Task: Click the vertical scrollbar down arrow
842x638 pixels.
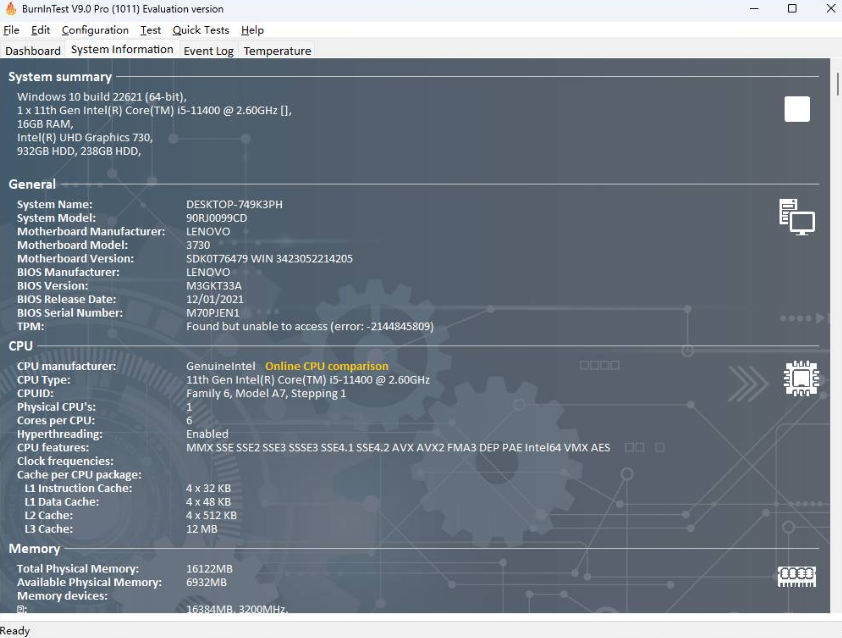Action: point(836,606)
